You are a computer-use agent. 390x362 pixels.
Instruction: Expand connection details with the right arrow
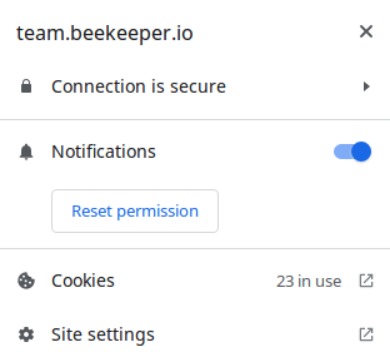point(366,86)
